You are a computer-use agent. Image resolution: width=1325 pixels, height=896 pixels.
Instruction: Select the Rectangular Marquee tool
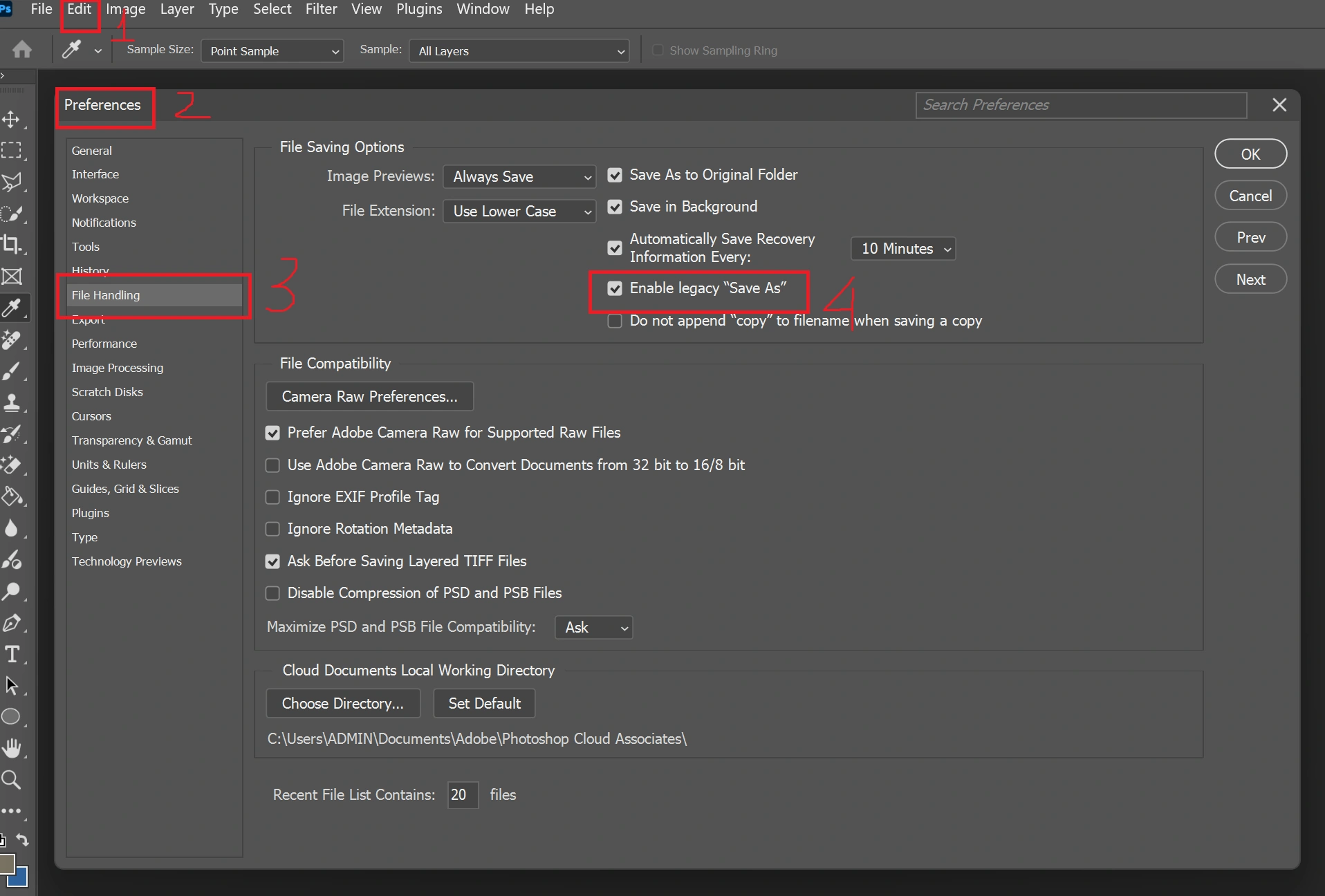pos(12,150)
